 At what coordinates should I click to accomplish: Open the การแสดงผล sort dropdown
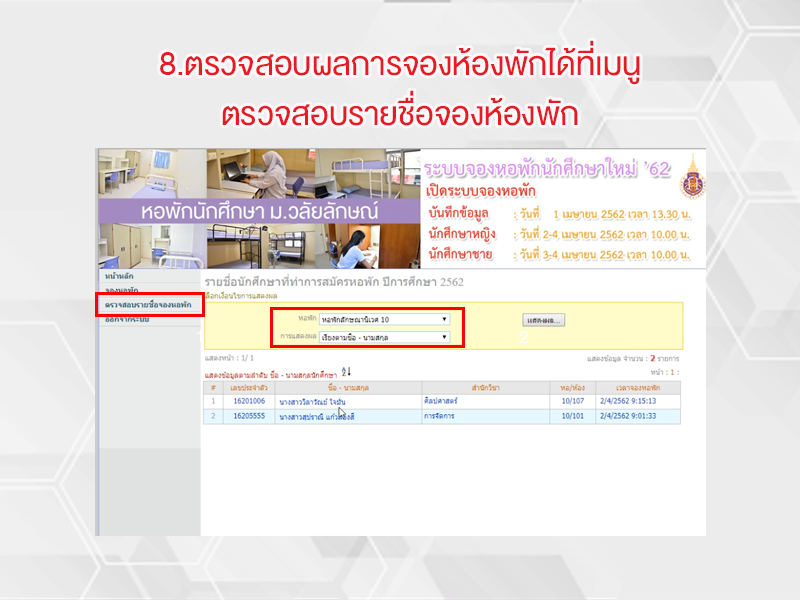(x=384, y=337)
